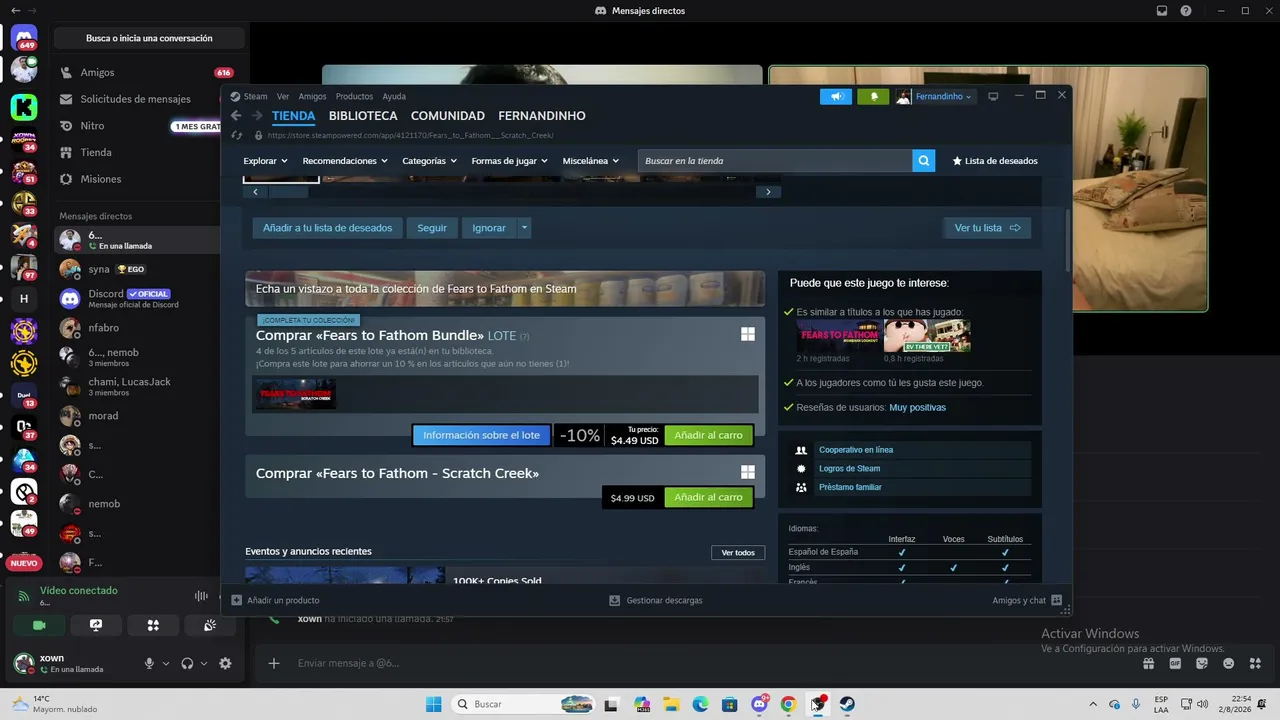Expand the Categorías store menu
The image size is (1280, 720).
pyautogui.click(x=430, y=161)
